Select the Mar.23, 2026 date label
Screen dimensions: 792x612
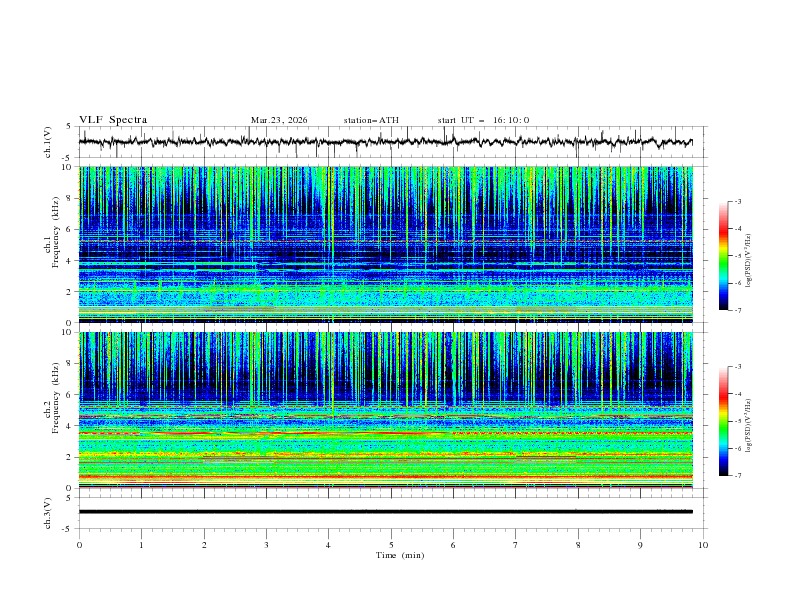(x=279, y=120)
